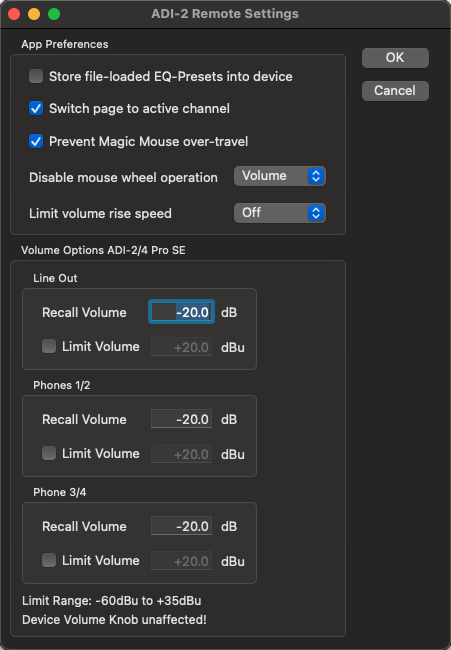
Task: Click the Line Out Recall Volume field
Action: 182,312
